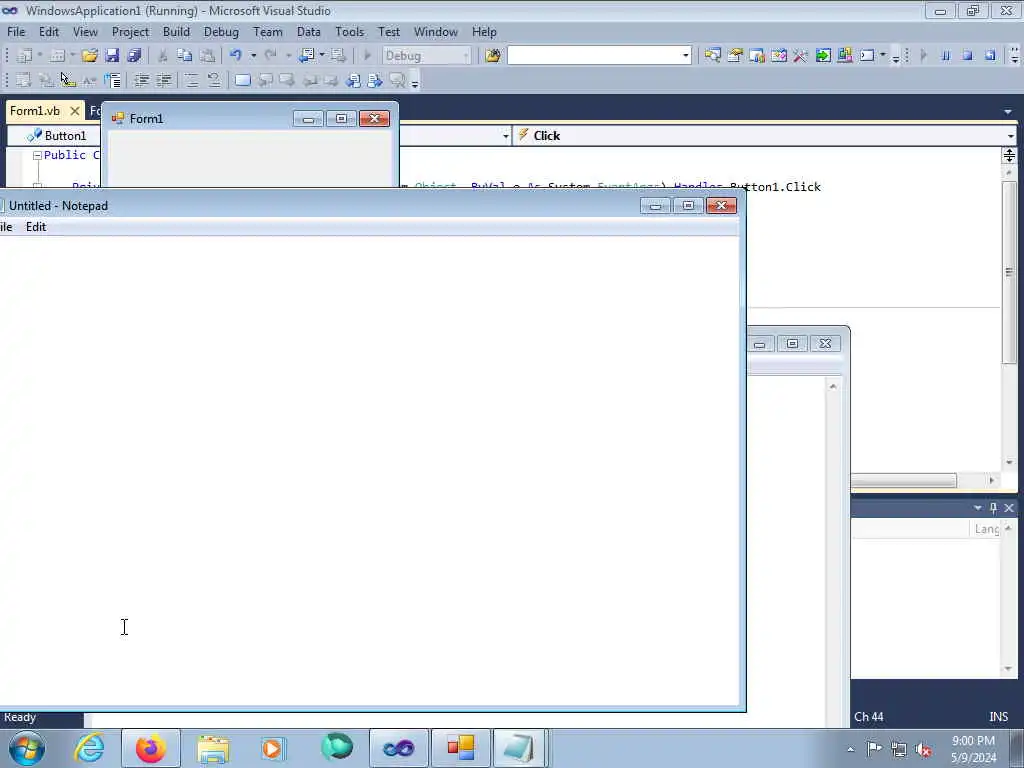Open the Extension Manager icon

point(844,56)
